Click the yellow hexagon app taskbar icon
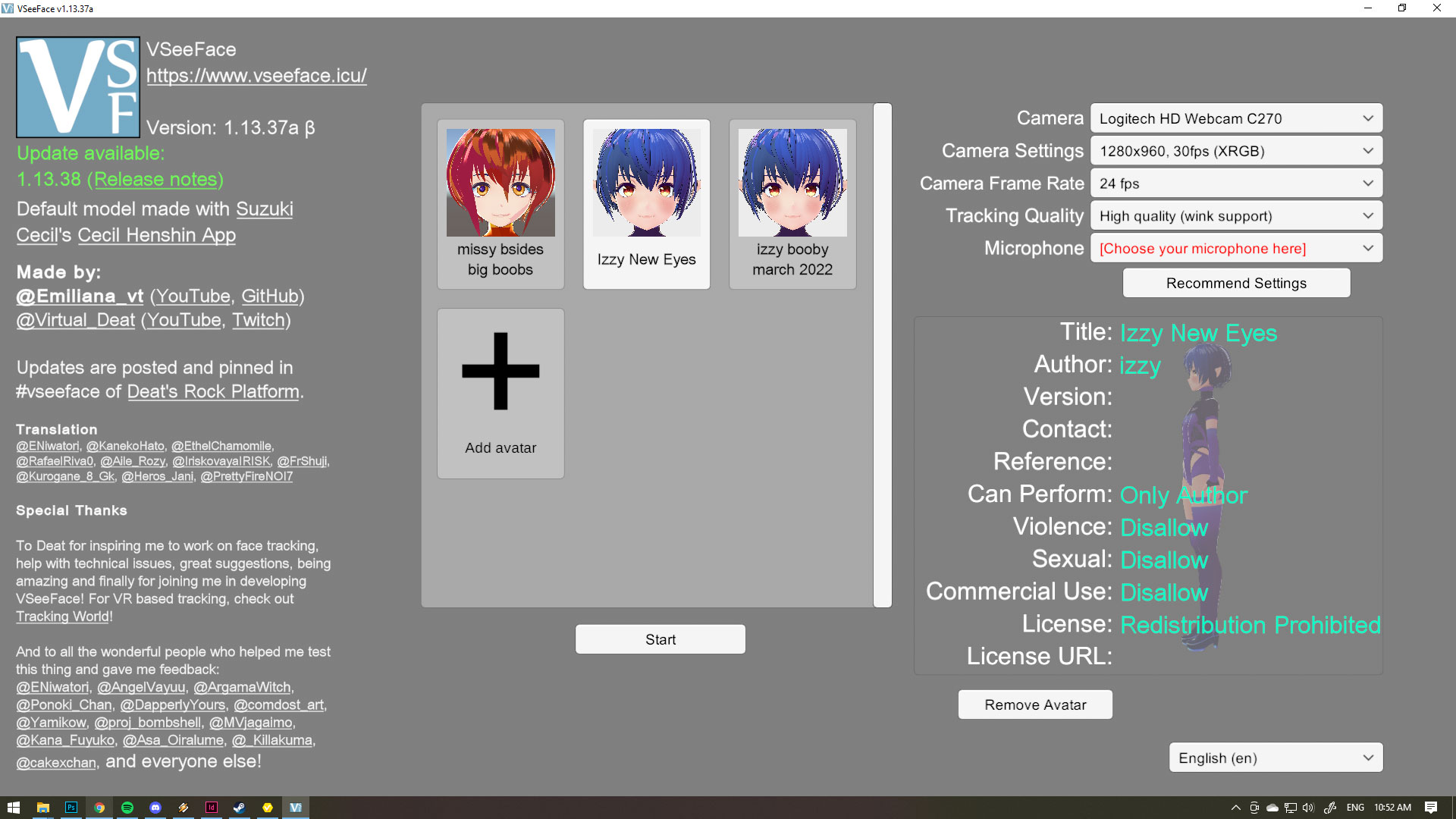 267,808
